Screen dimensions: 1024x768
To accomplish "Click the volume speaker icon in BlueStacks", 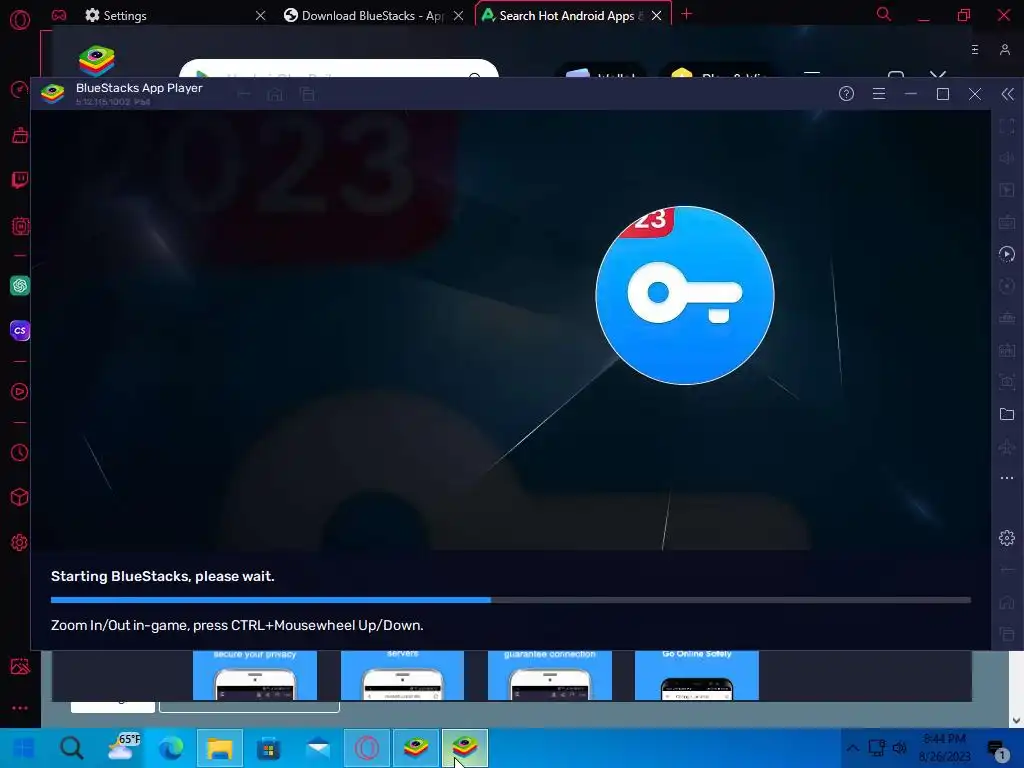I will (1007, 158).
